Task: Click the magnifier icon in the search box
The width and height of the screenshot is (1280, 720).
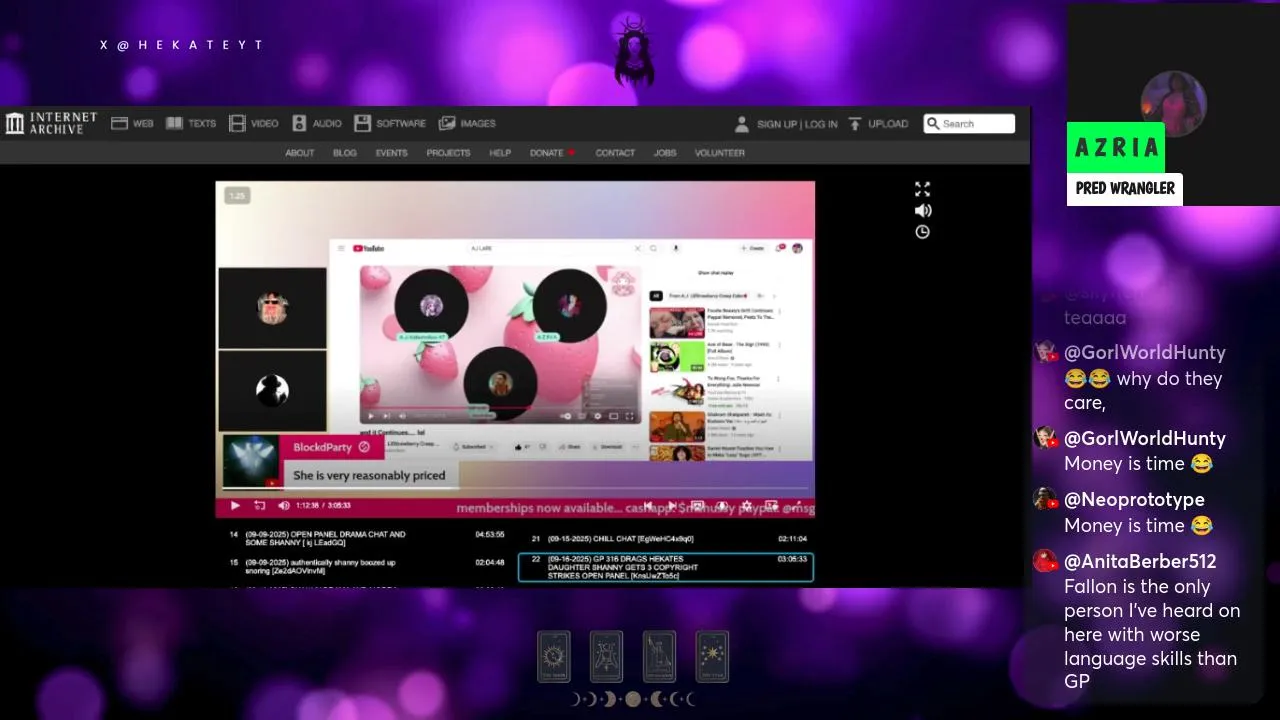Action: click(x=934, y=124)
